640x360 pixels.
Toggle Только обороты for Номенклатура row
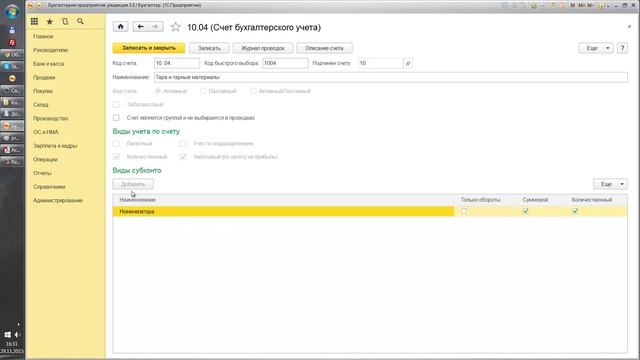coord(464,211)
